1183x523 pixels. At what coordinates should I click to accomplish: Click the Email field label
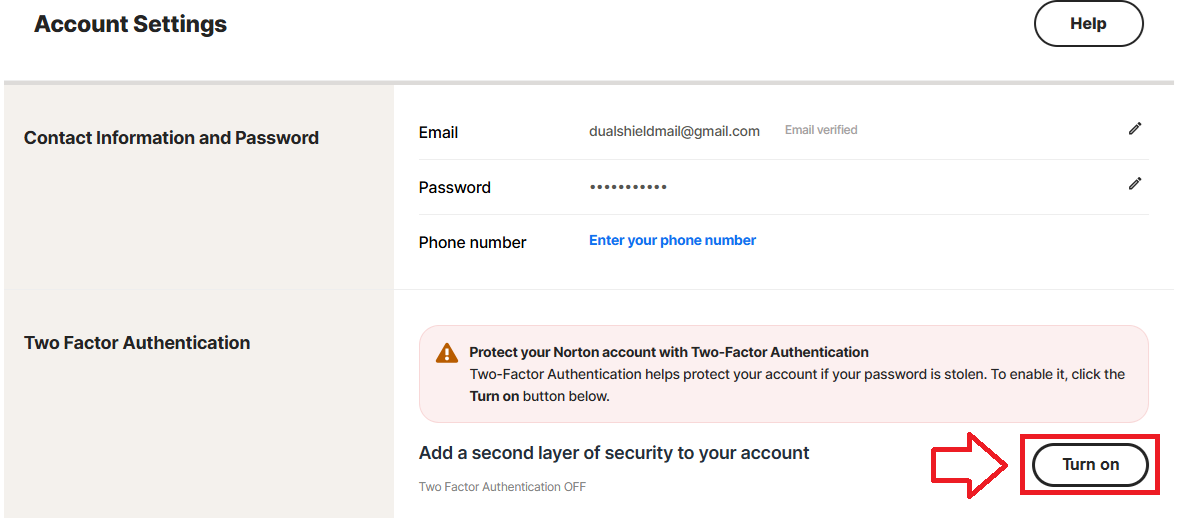[x=438, y=132]
